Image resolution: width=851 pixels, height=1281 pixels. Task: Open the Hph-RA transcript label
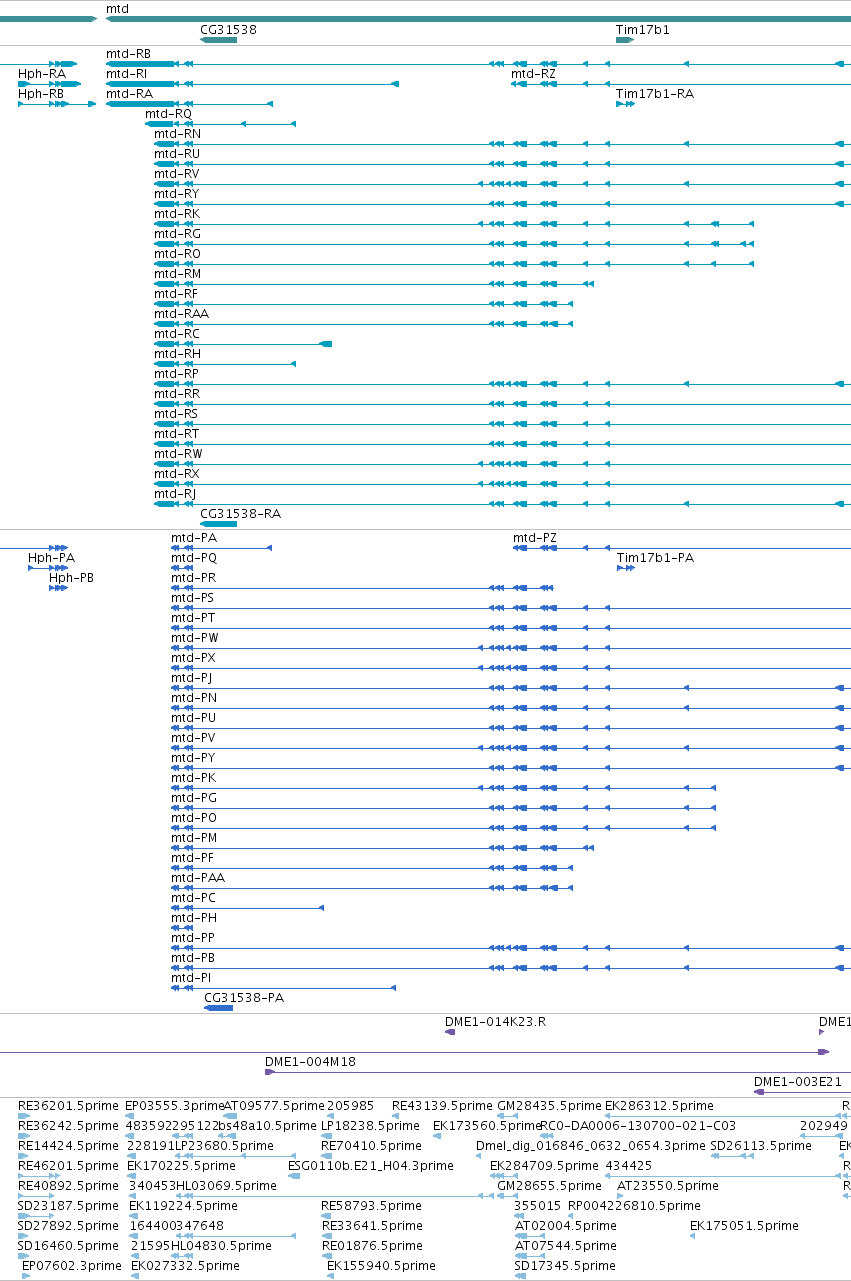pyautogui.click(x=42, y=74)
